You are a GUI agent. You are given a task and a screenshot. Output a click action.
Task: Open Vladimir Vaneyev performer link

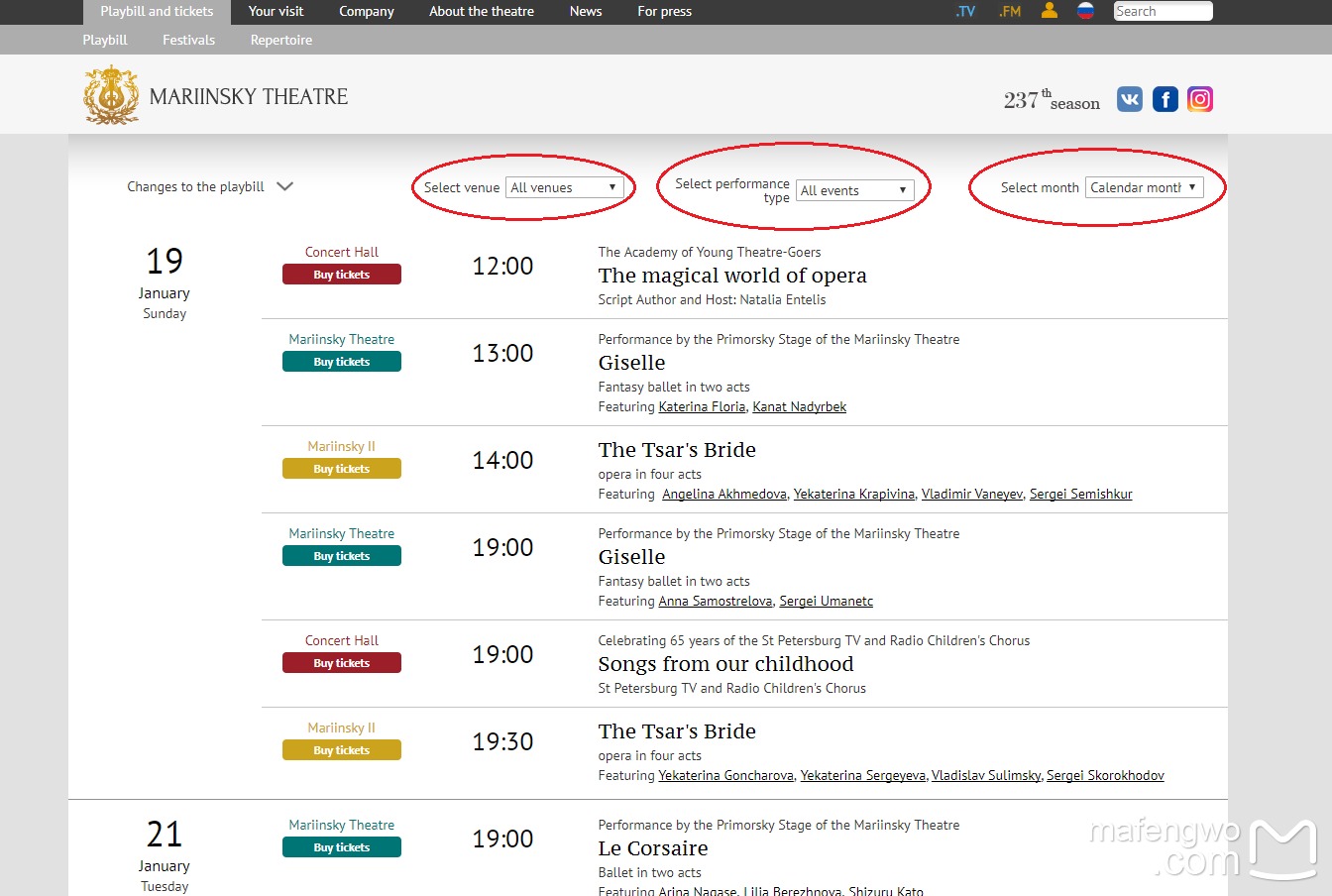(x=972, y=494)
